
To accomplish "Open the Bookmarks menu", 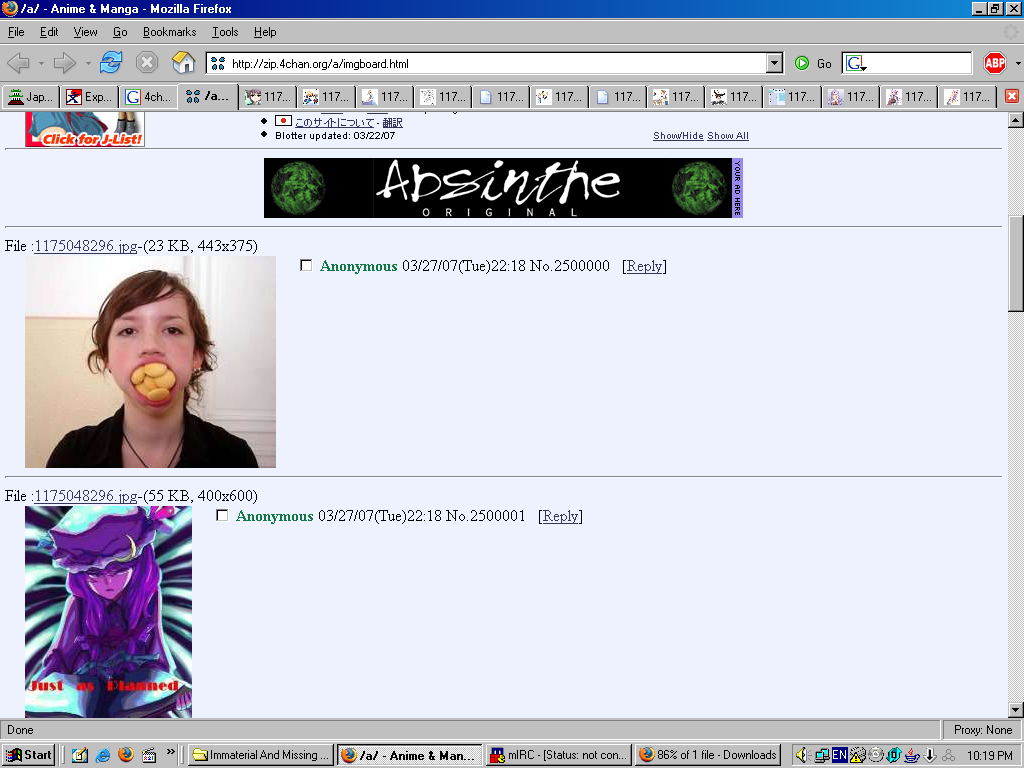I will tap(169, 32).
